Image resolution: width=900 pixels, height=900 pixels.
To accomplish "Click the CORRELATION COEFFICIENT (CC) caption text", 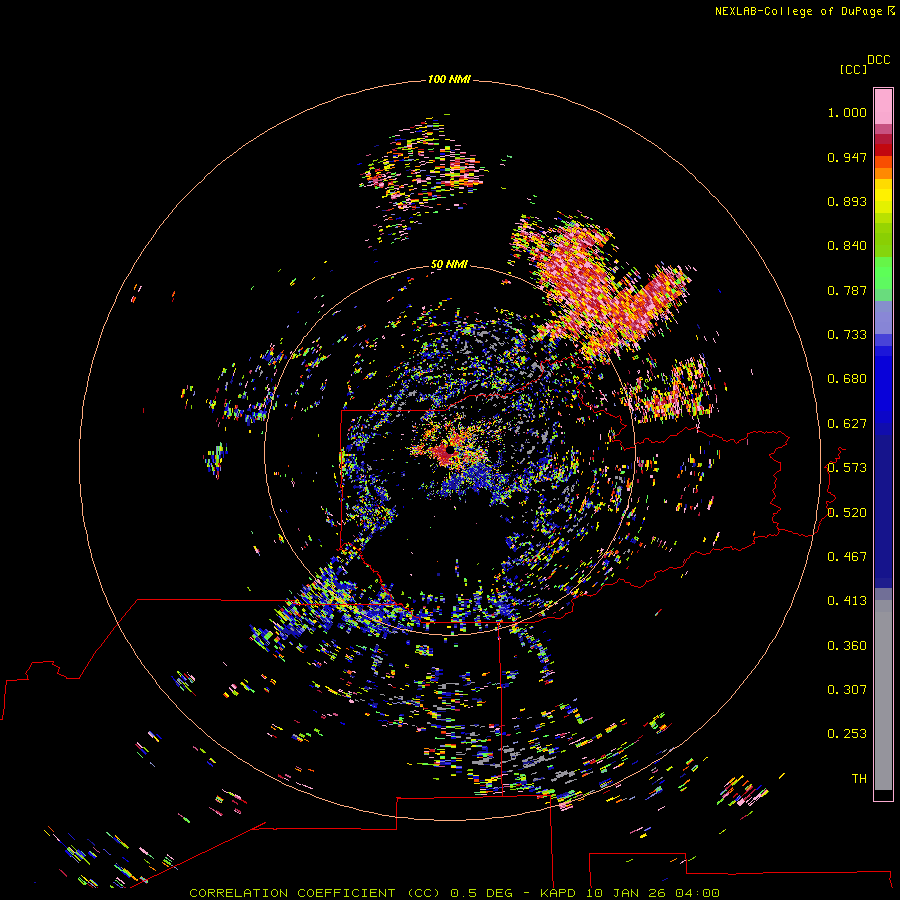I will coord(315,893).
